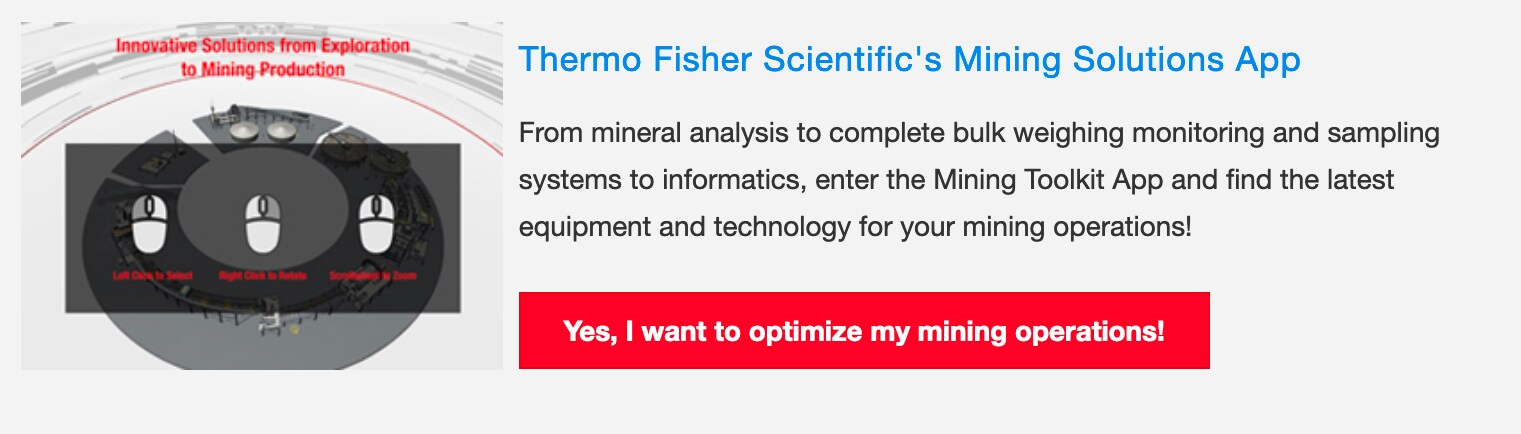Click the scroll wheel zoom mouse icon
The width and height of the screenshot is (1521, 434).
(374, 222)
